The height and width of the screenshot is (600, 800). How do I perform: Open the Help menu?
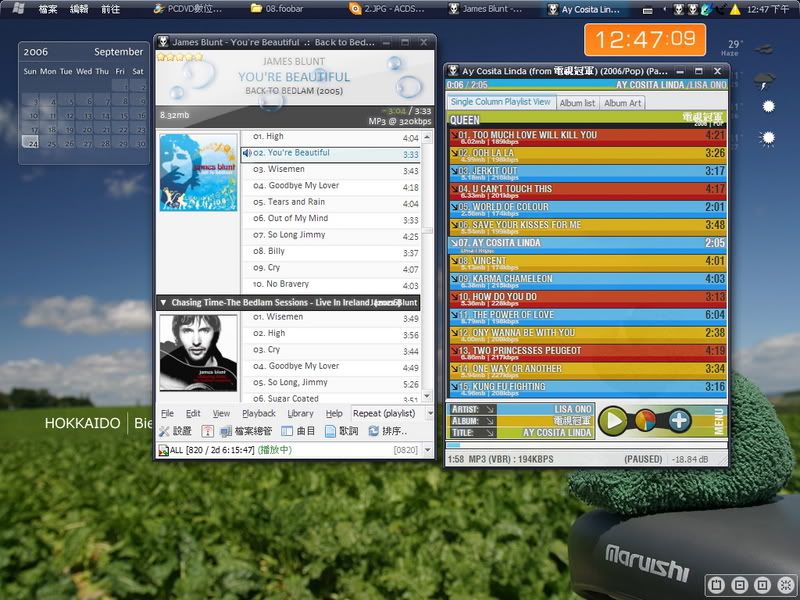[x=334, y=413]
